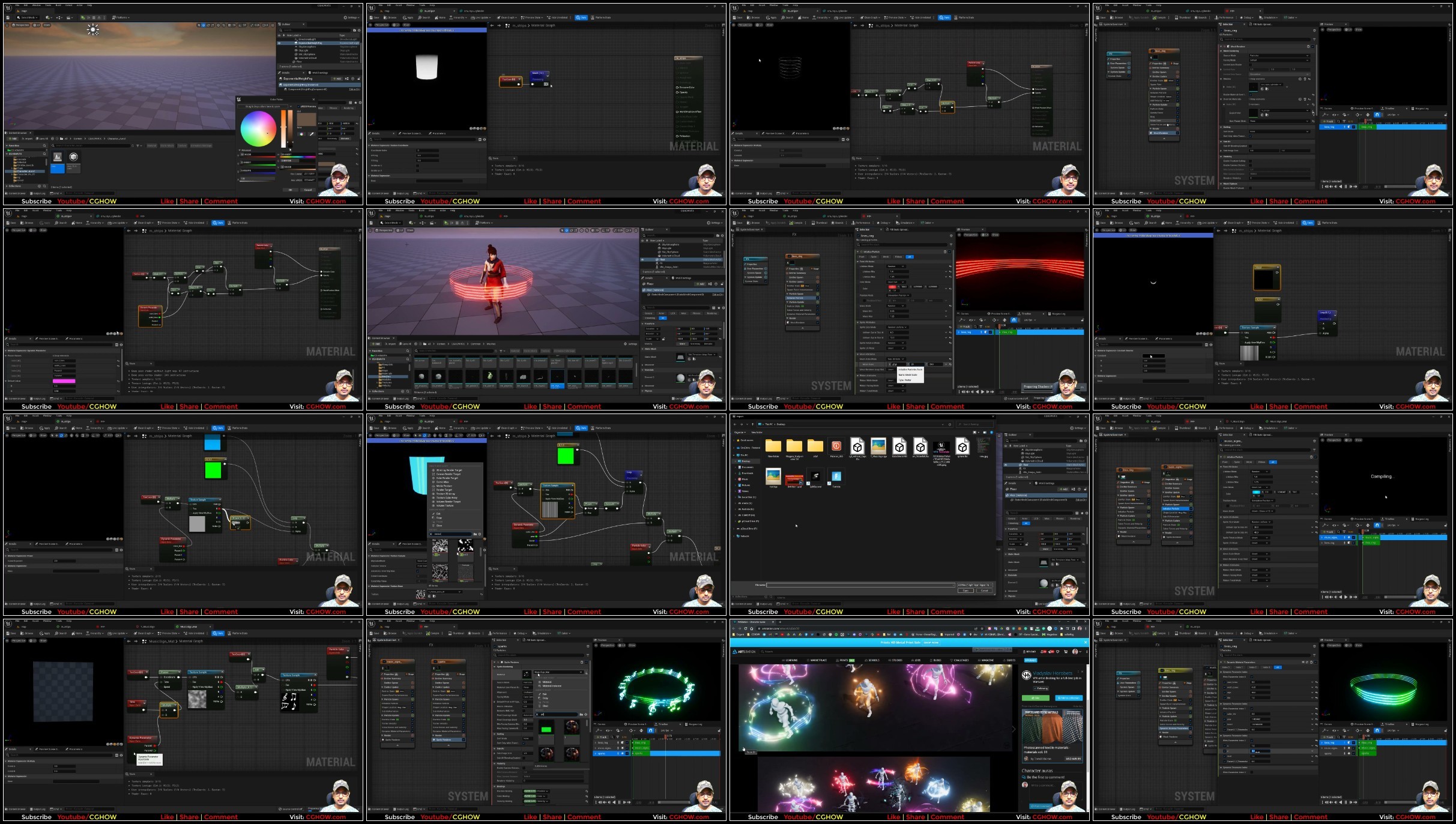The height and width of the screenshot is (824, 1456).
Task: Go to the next artwork with ArtStation chevron arrow
Action: [1014, 729]
